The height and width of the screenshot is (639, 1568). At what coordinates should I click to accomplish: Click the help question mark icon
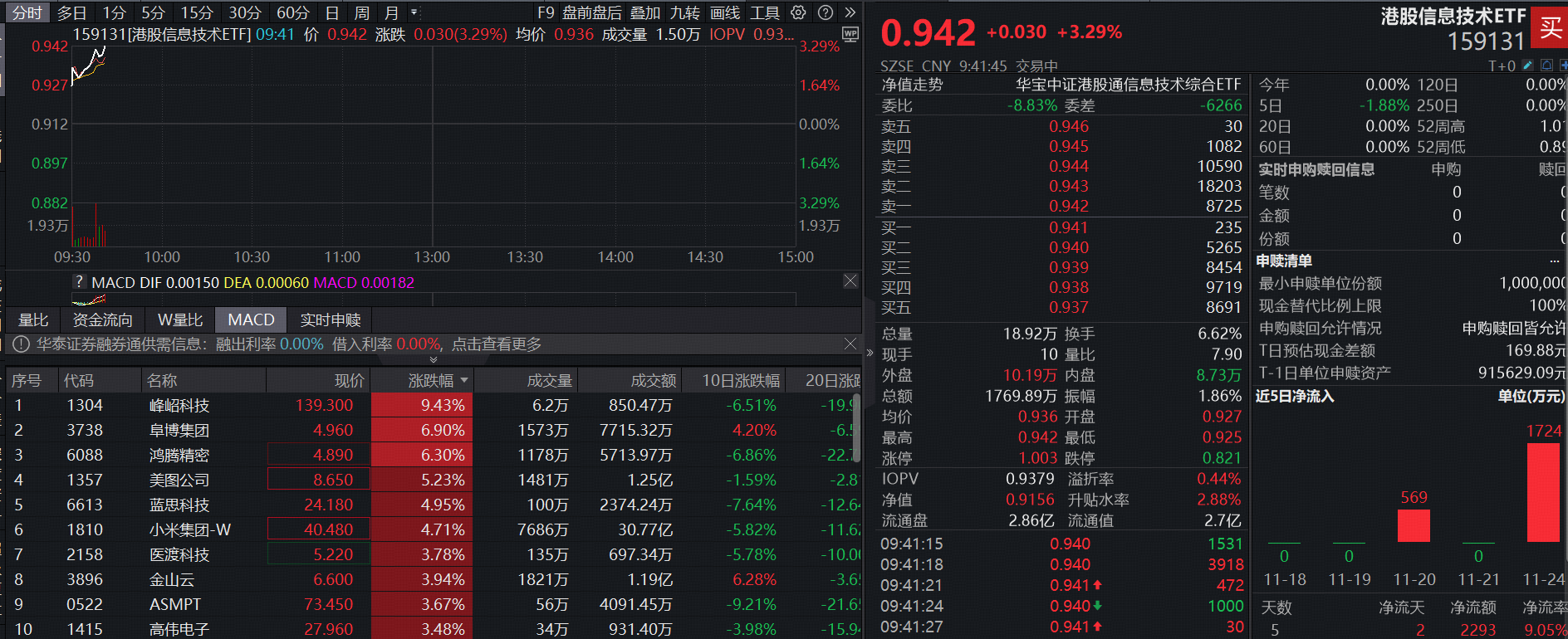pos(825,12)
